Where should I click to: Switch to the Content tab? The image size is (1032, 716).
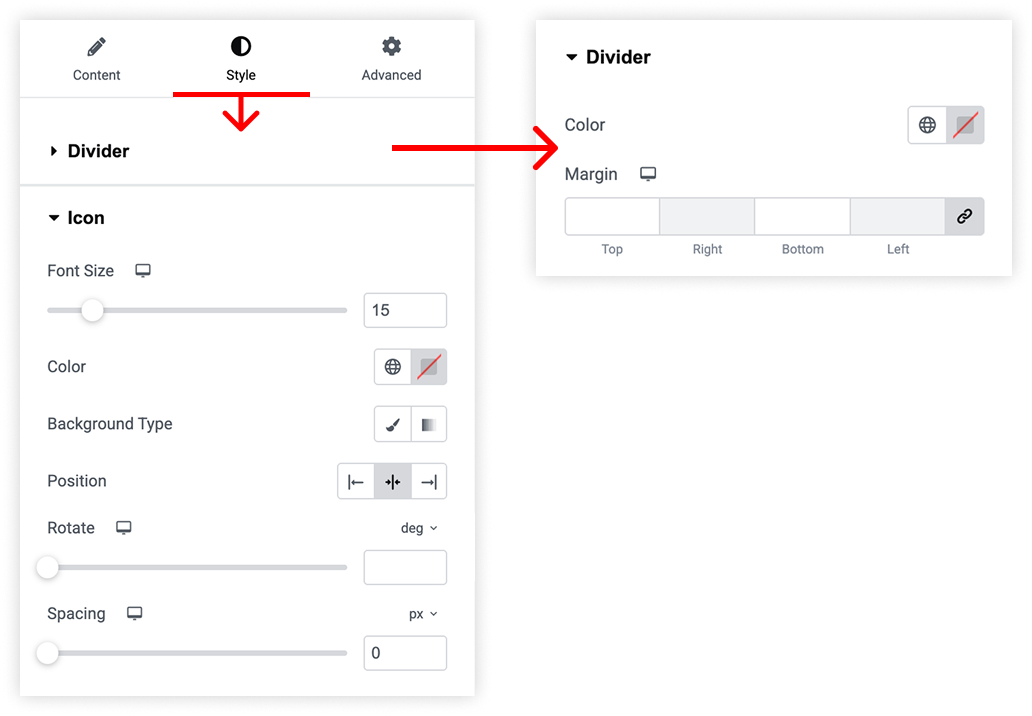97,60
